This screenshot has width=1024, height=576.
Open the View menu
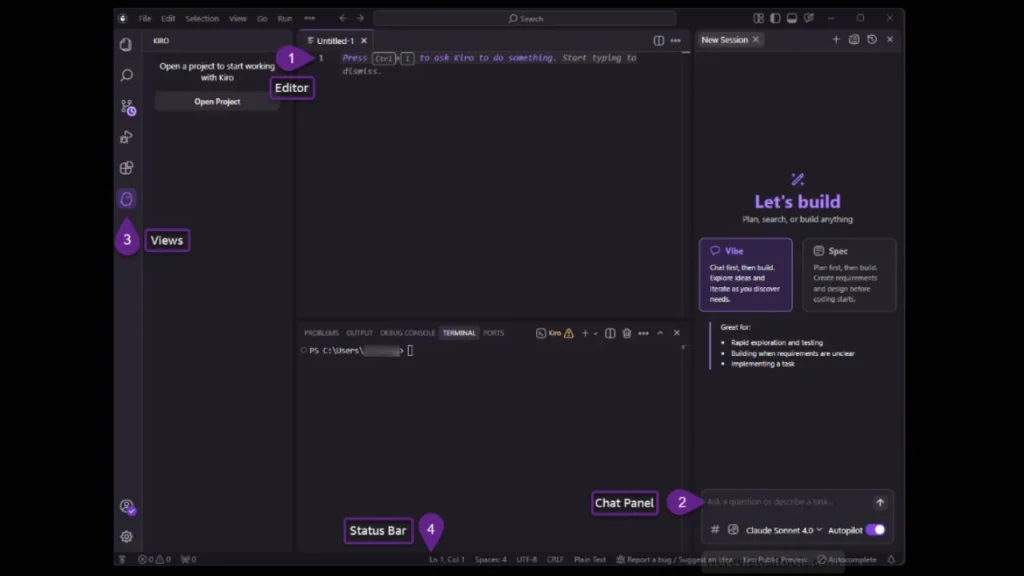[238, 18]
